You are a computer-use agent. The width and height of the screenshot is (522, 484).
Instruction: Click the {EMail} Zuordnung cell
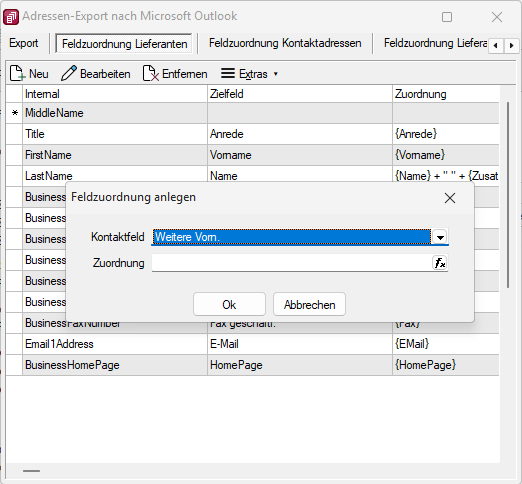(446, 344)
